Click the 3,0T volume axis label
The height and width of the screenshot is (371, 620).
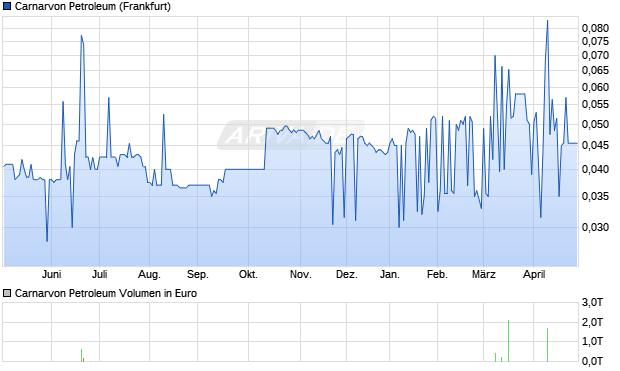(592, 303)
